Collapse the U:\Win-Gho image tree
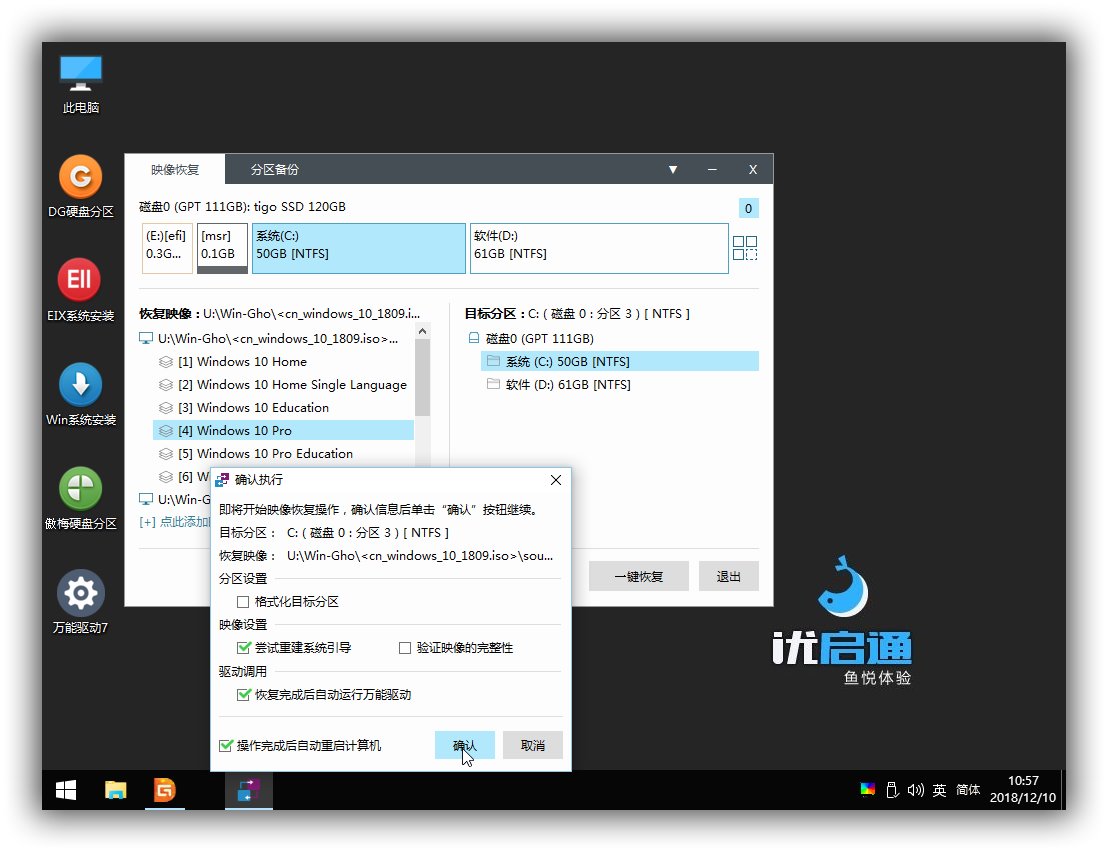This screenshot has height=852, width=1108. click(x=147, y=340)
